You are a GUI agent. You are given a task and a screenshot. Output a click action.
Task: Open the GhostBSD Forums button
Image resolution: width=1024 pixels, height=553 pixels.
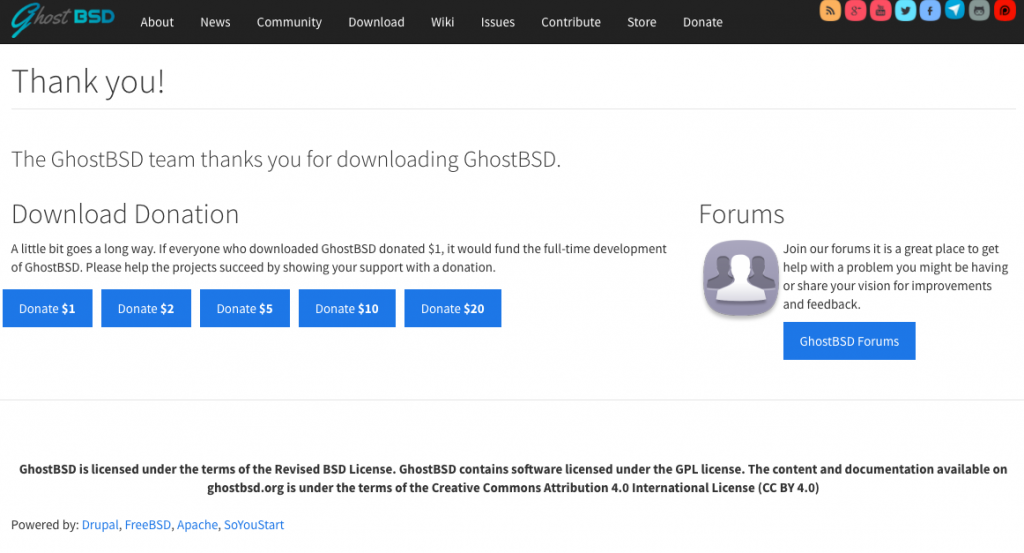[849, 341]
